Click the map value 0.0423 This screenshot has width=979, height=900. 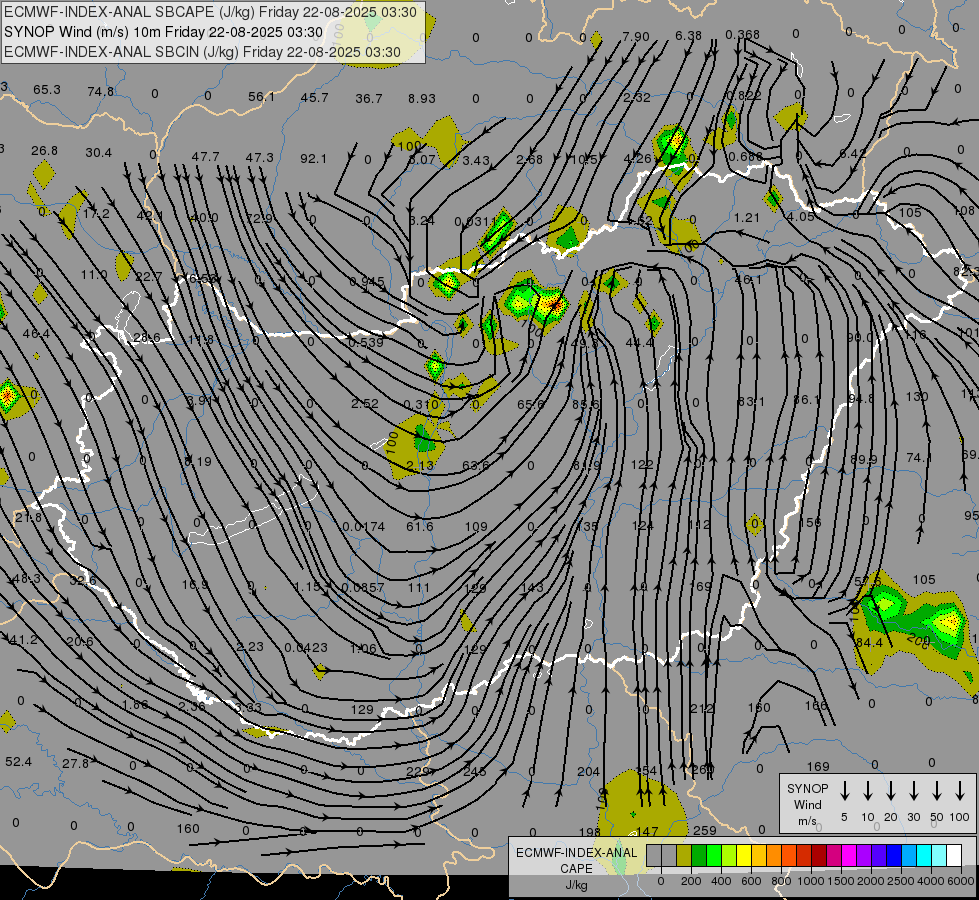pyautogui.click(x=306, y=648)
